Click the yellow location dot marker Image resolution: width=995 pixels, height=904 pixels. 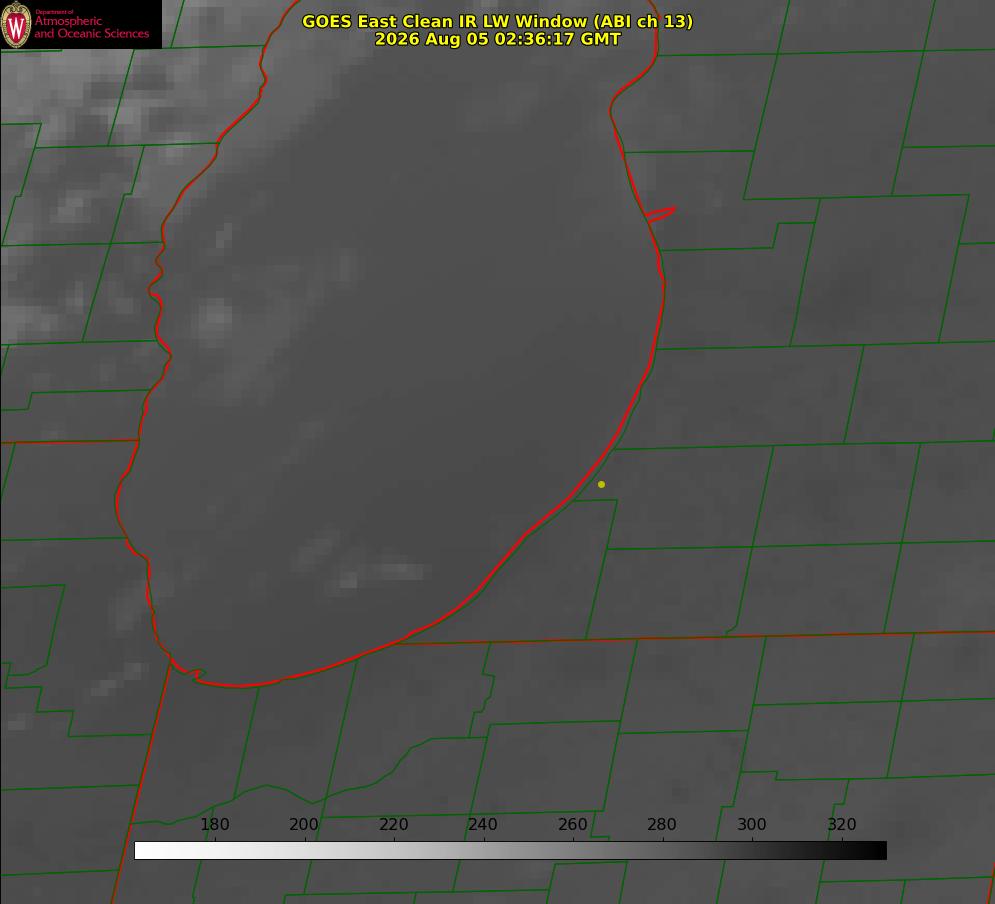(602, 484)
